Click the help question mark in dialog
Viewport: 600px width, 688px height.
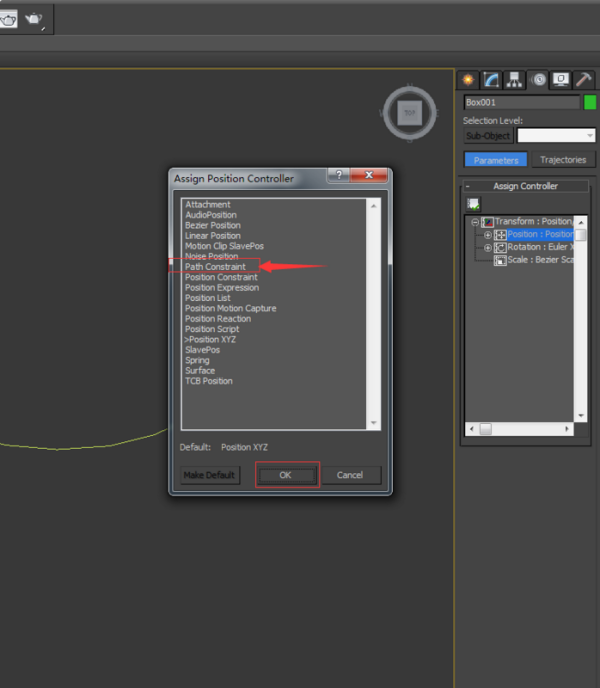[338, 175]
